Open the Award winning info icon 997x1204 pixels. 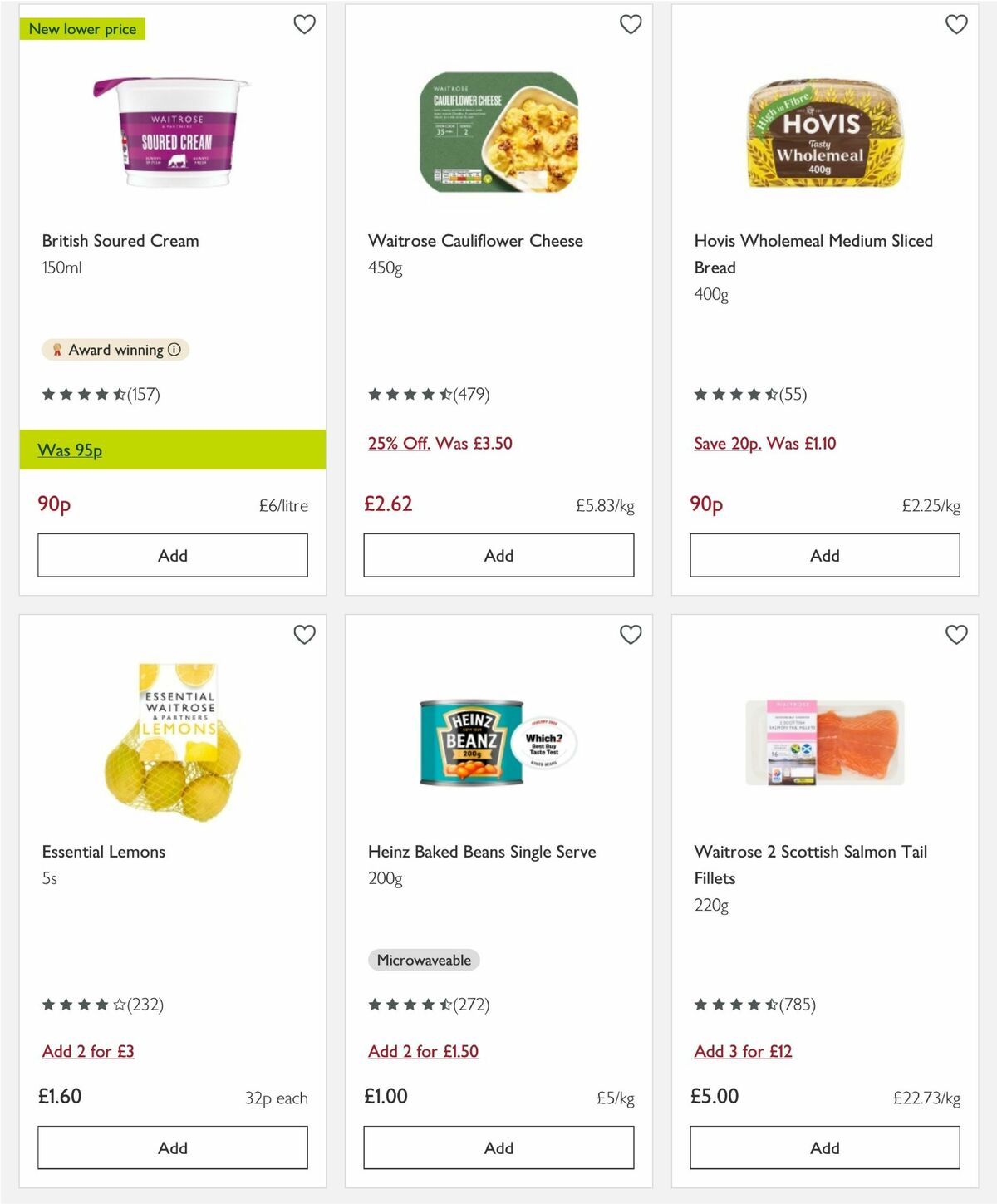point(174,350)
